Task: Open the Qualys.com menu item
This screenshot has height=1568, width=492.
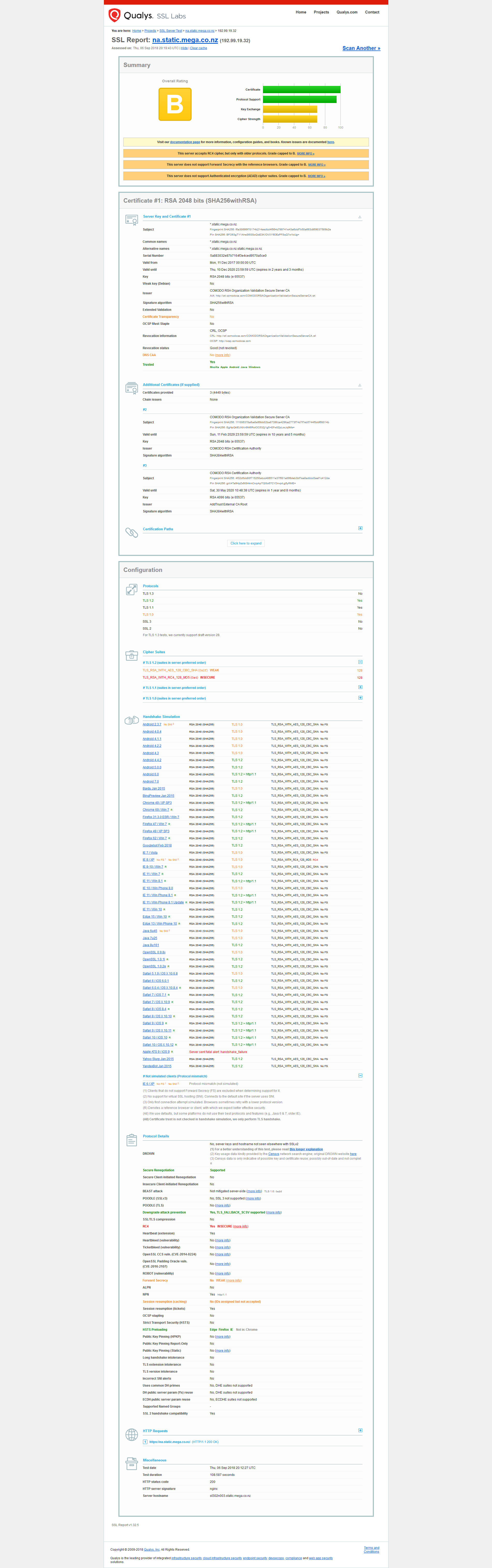Action: (347, 12)
